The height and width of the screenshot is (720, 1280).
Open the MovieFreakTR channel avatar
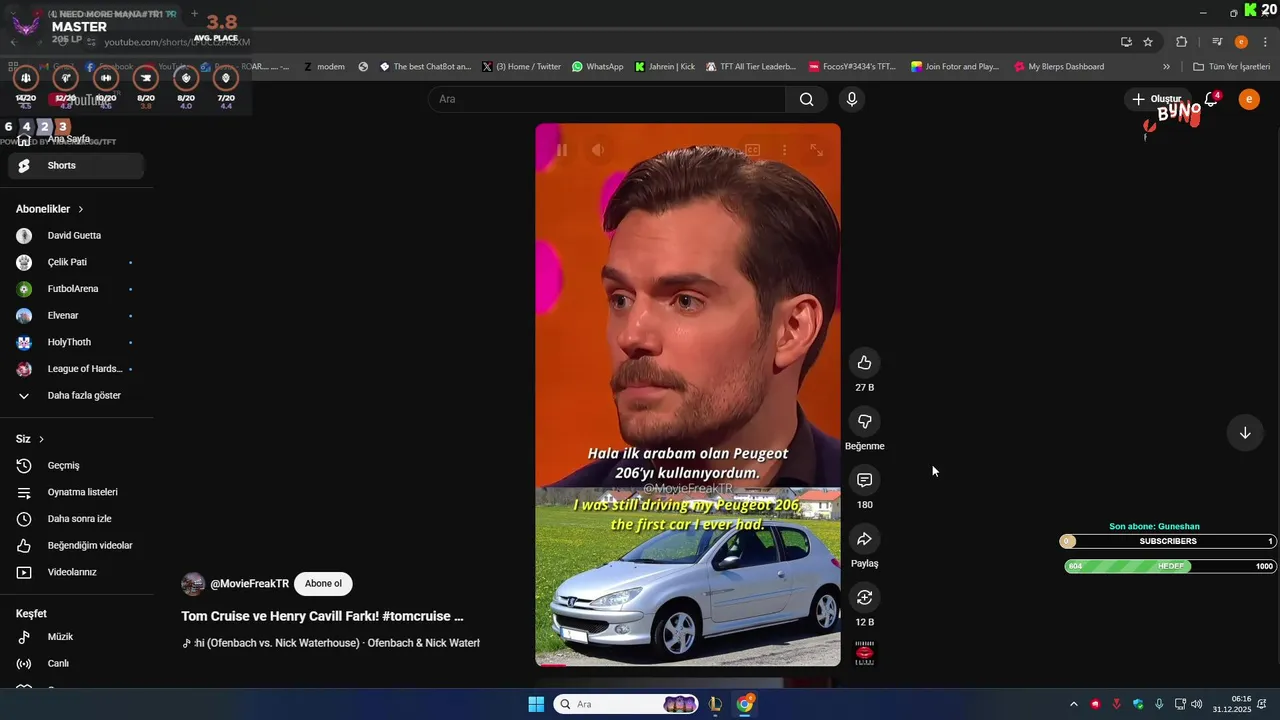193,584
